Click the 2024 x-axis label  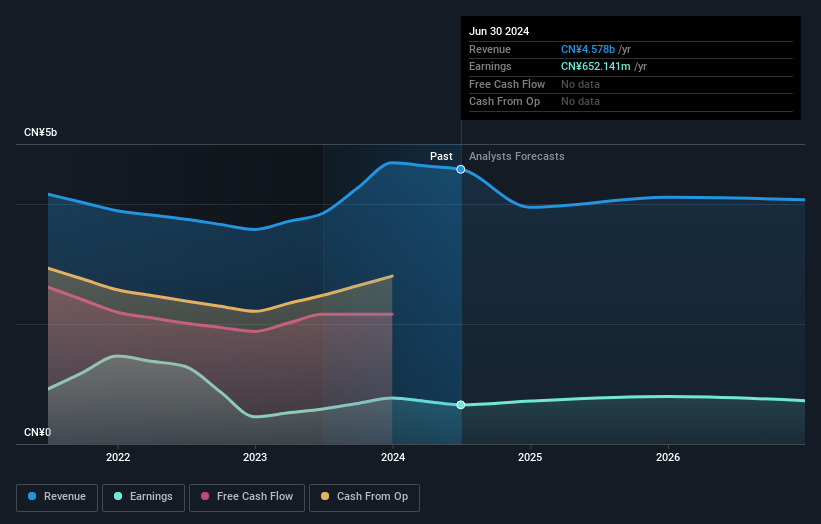pyautogui.click(x=393, y=457)
